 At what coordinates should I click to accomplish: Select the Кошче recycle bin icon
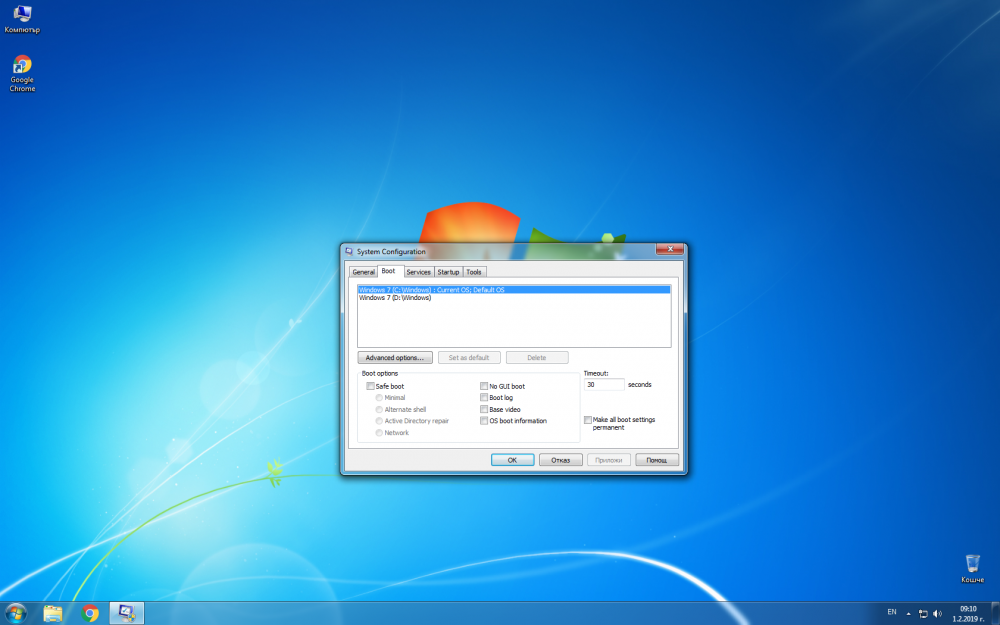coord(973,568)
